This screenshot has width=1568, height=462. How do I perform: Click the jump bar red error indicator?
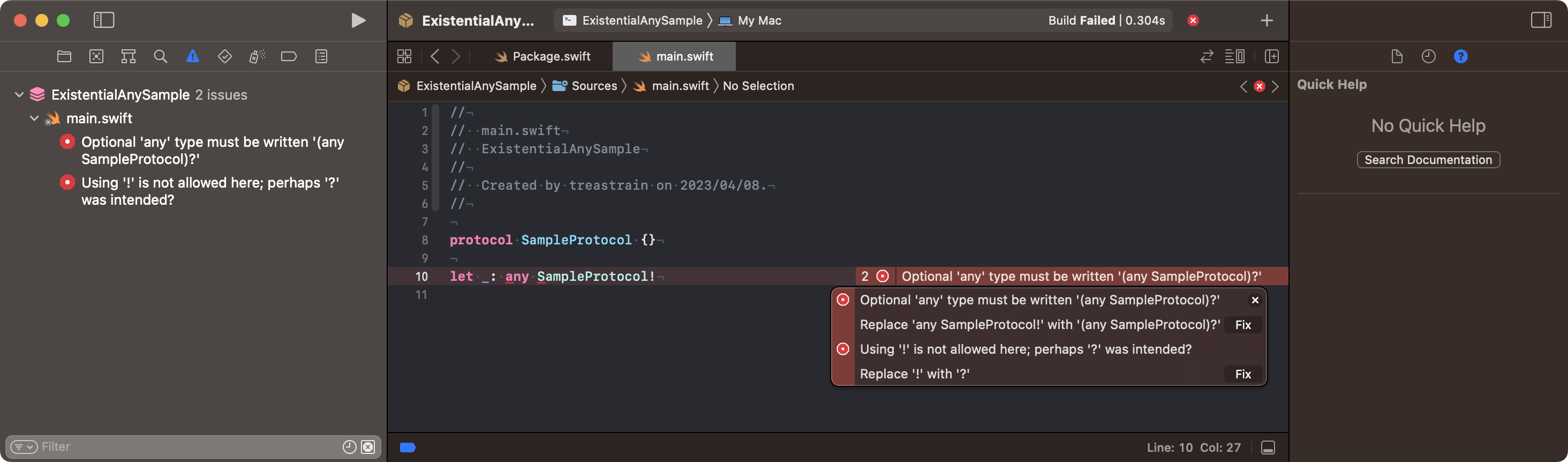(1260, 86)
